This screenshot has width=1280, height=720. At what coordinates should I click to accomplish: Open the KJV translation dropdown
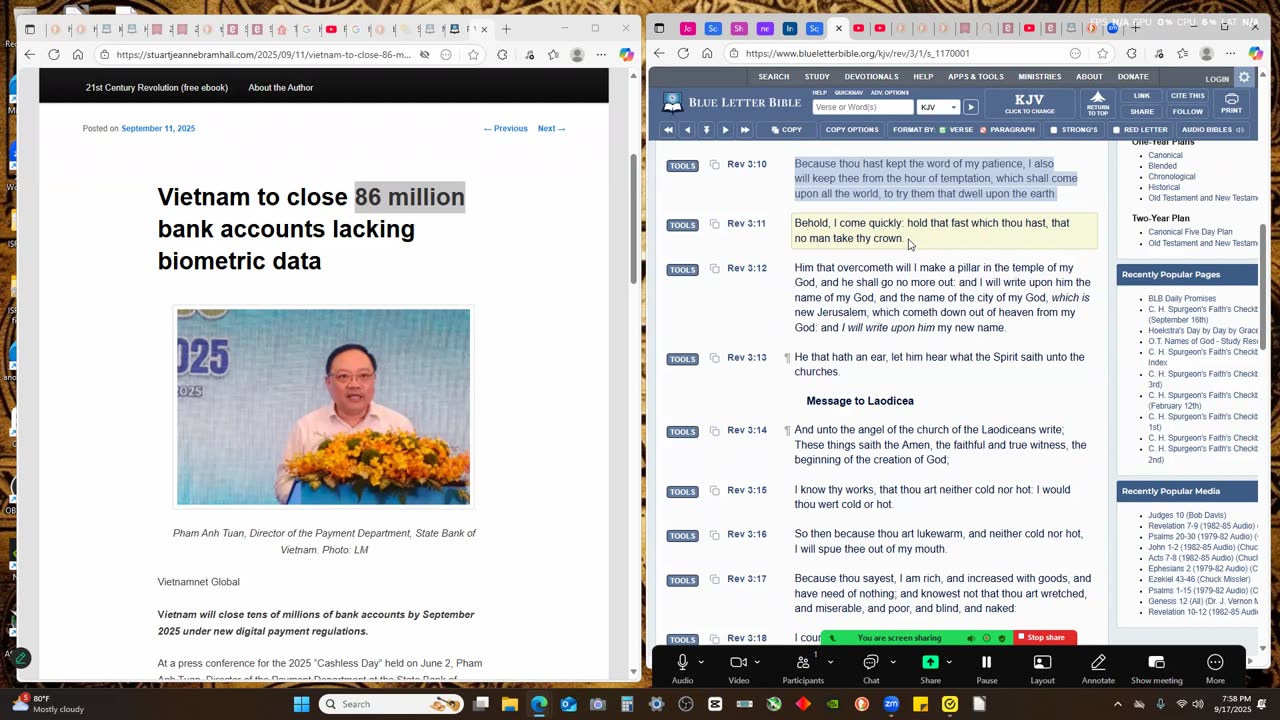pyautogui.click(x=939, y=107)
